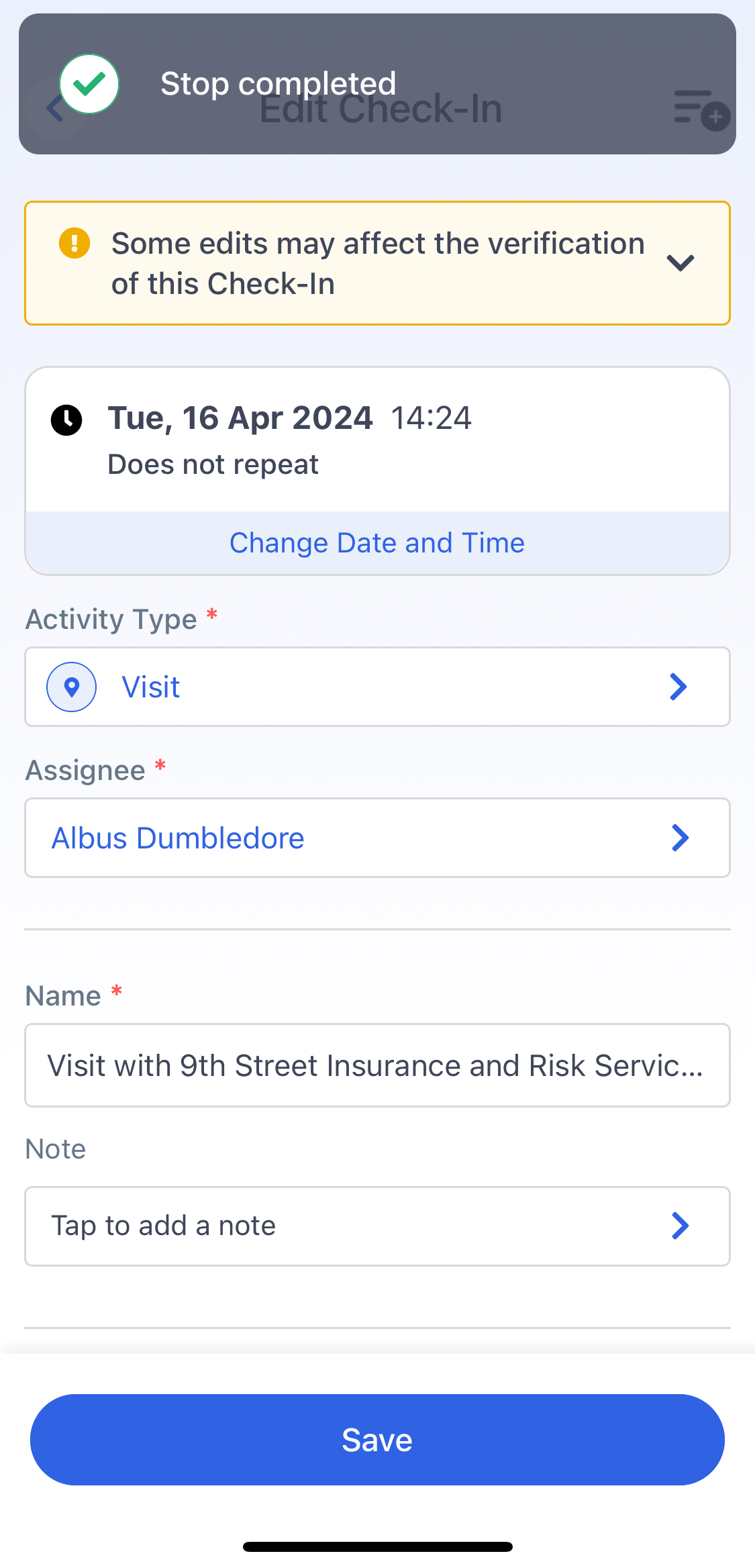Open the Activity Type Visit selector
Image resolution: width=755 pixels, height=1568 pixels.
tap(377, 687)
